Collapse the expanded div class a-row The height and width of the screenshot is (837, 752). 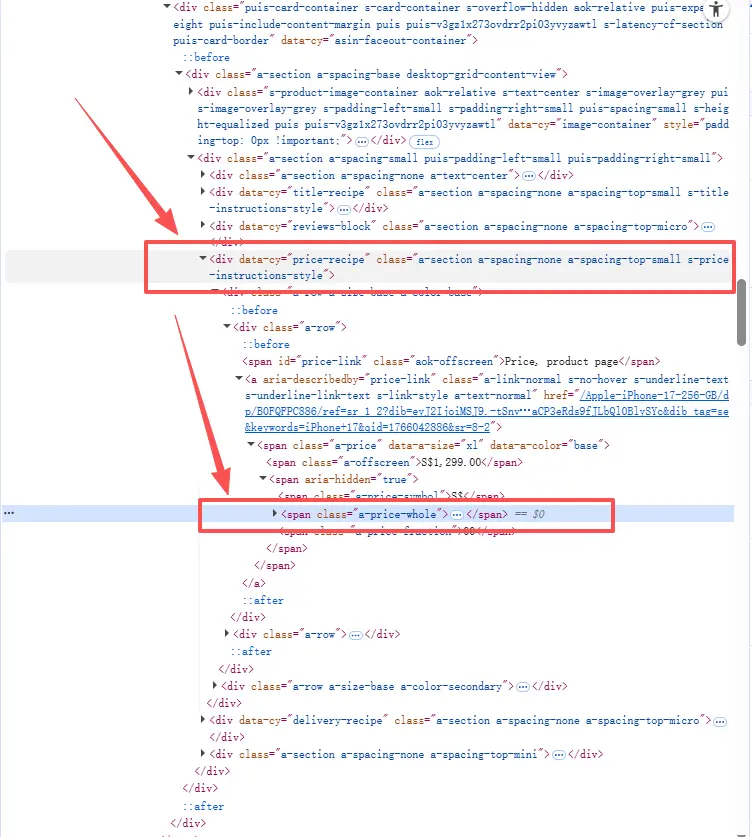[x=227, y=326]
